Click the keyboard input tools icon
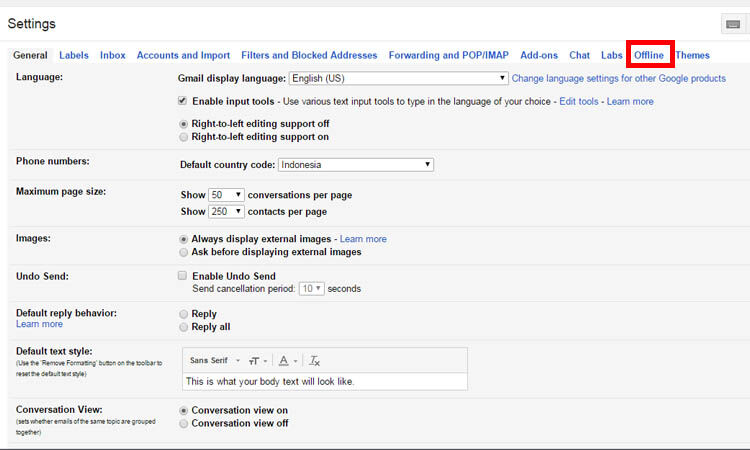Screen dimensions: 750x450 pos(733,24)
